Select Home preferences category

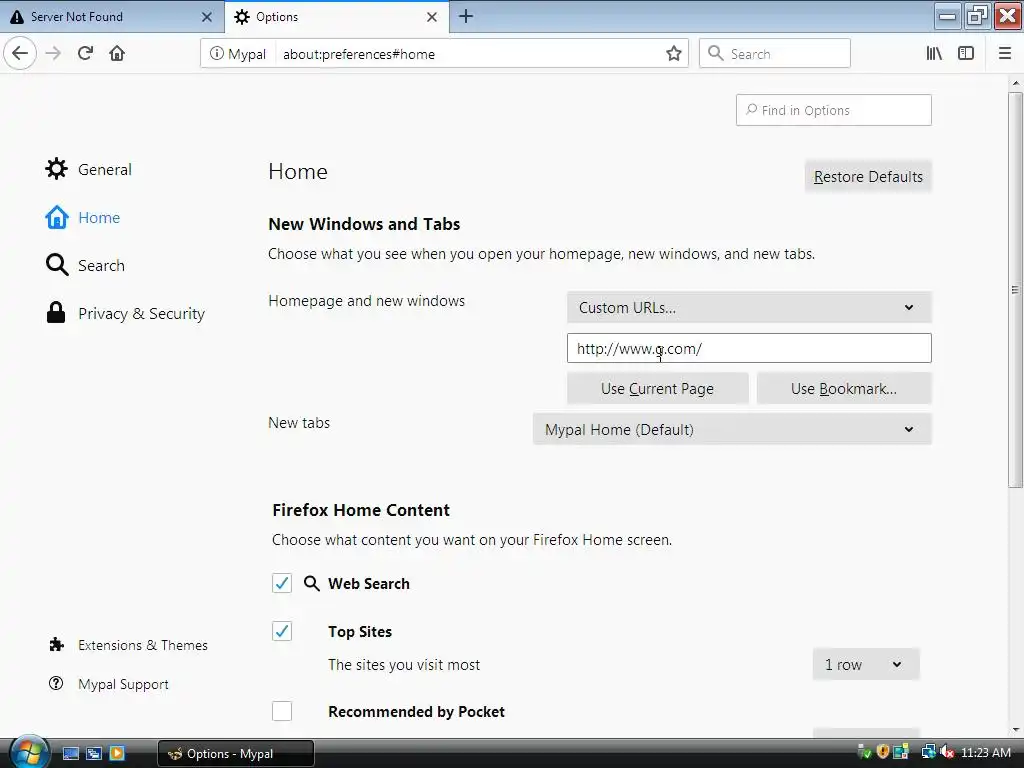83,217
